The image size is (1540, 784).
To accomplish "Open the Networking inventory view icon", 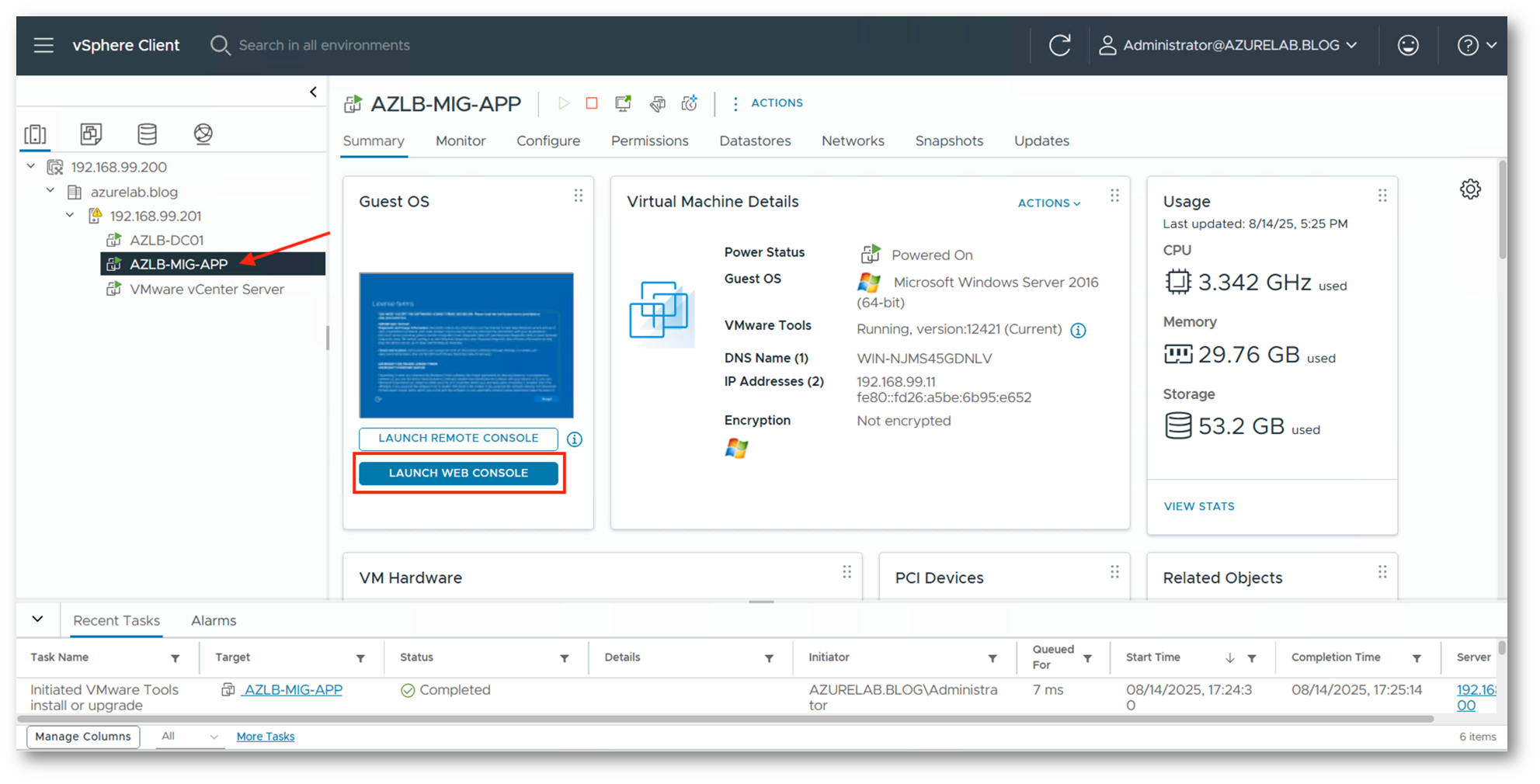I will (x=203, y=134).
